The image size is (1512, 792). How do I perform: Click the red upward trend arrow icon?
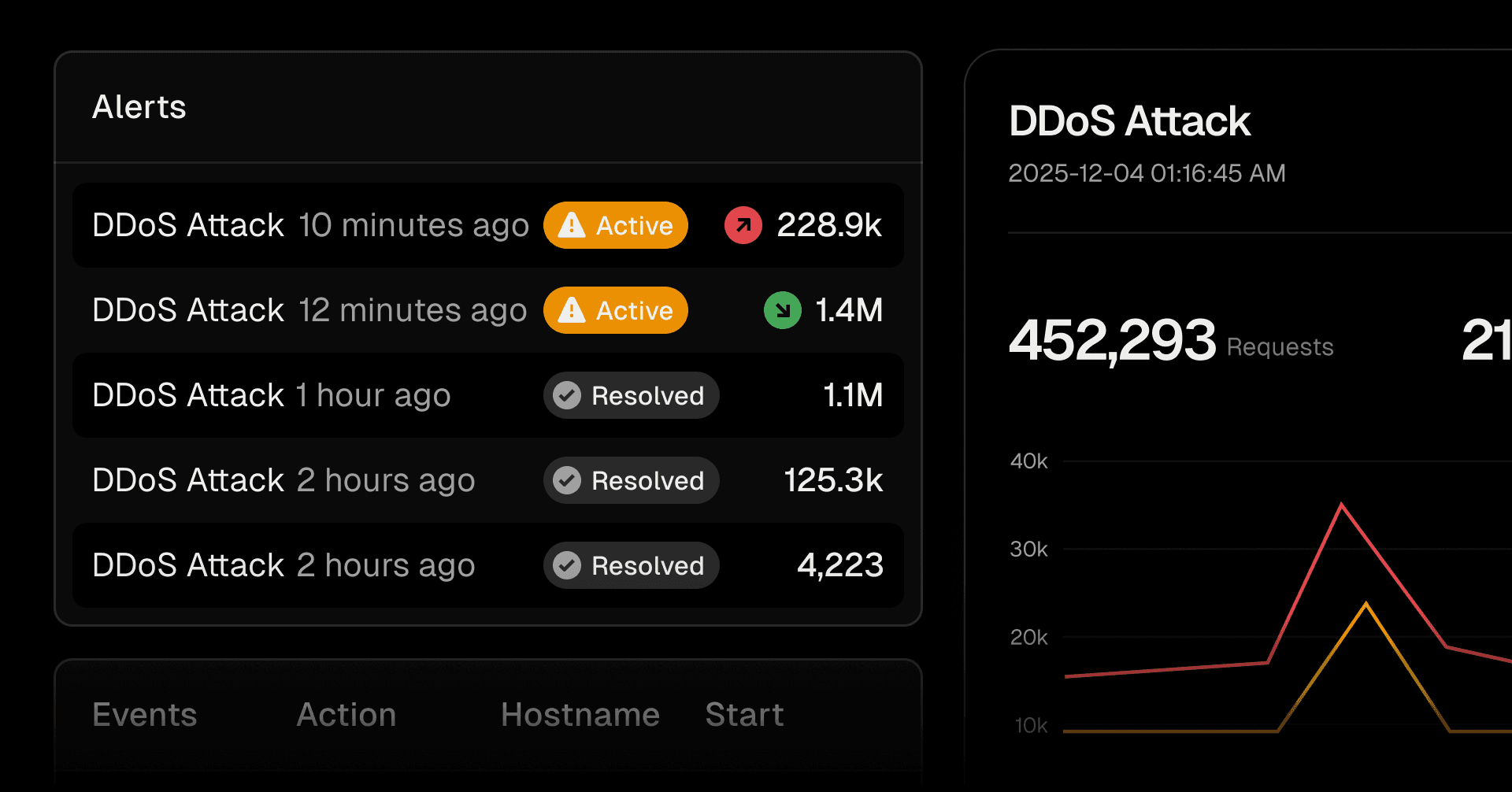click(743, 225)
